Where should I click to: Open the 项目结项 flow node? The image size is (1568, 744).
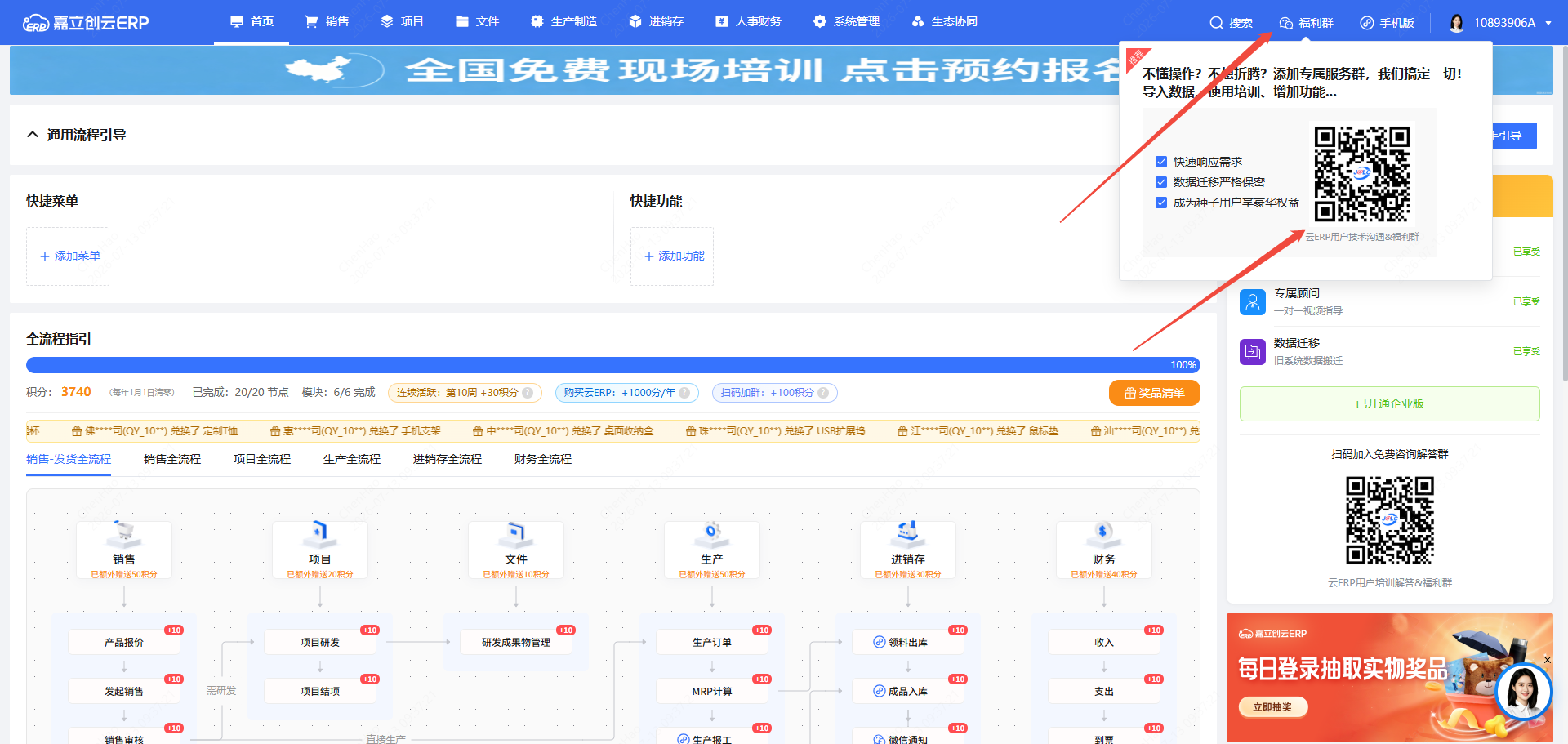coord(320,691)
